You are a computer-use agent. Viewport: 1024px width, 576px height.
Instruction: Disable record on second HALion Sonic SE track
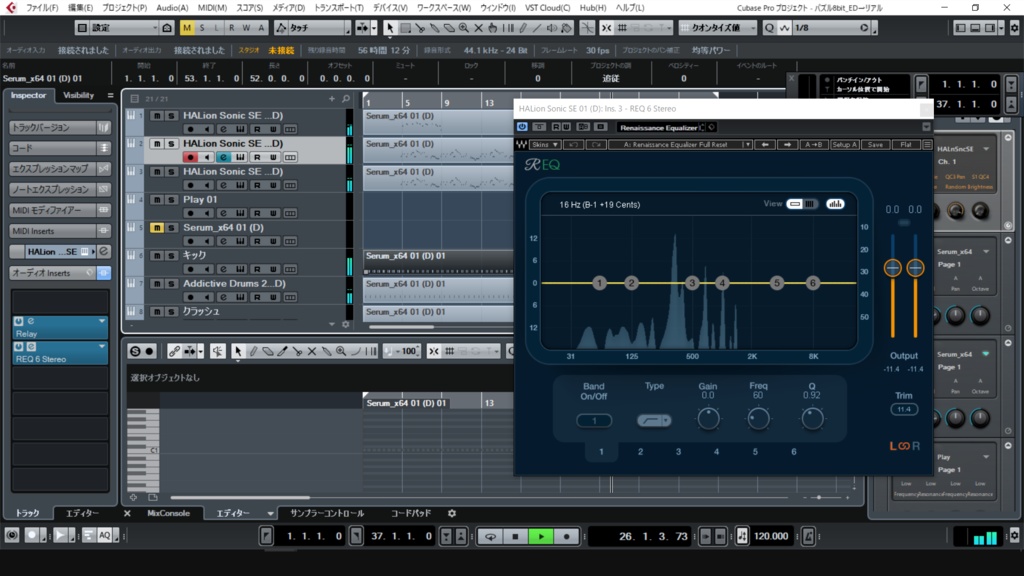click(190, 157)
